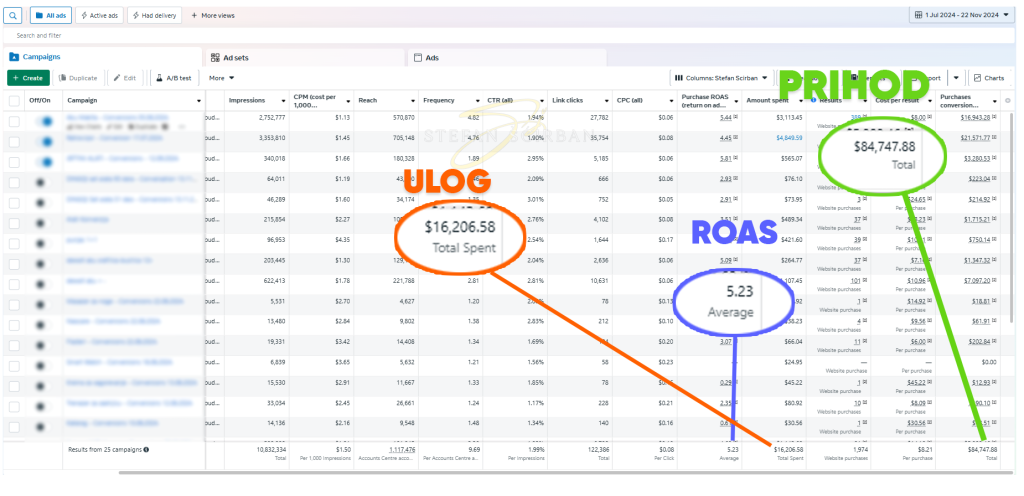The height and width of the screenshot is (496, 1024).
Task: Click the Impressions column header
Action: coord(246,101)
